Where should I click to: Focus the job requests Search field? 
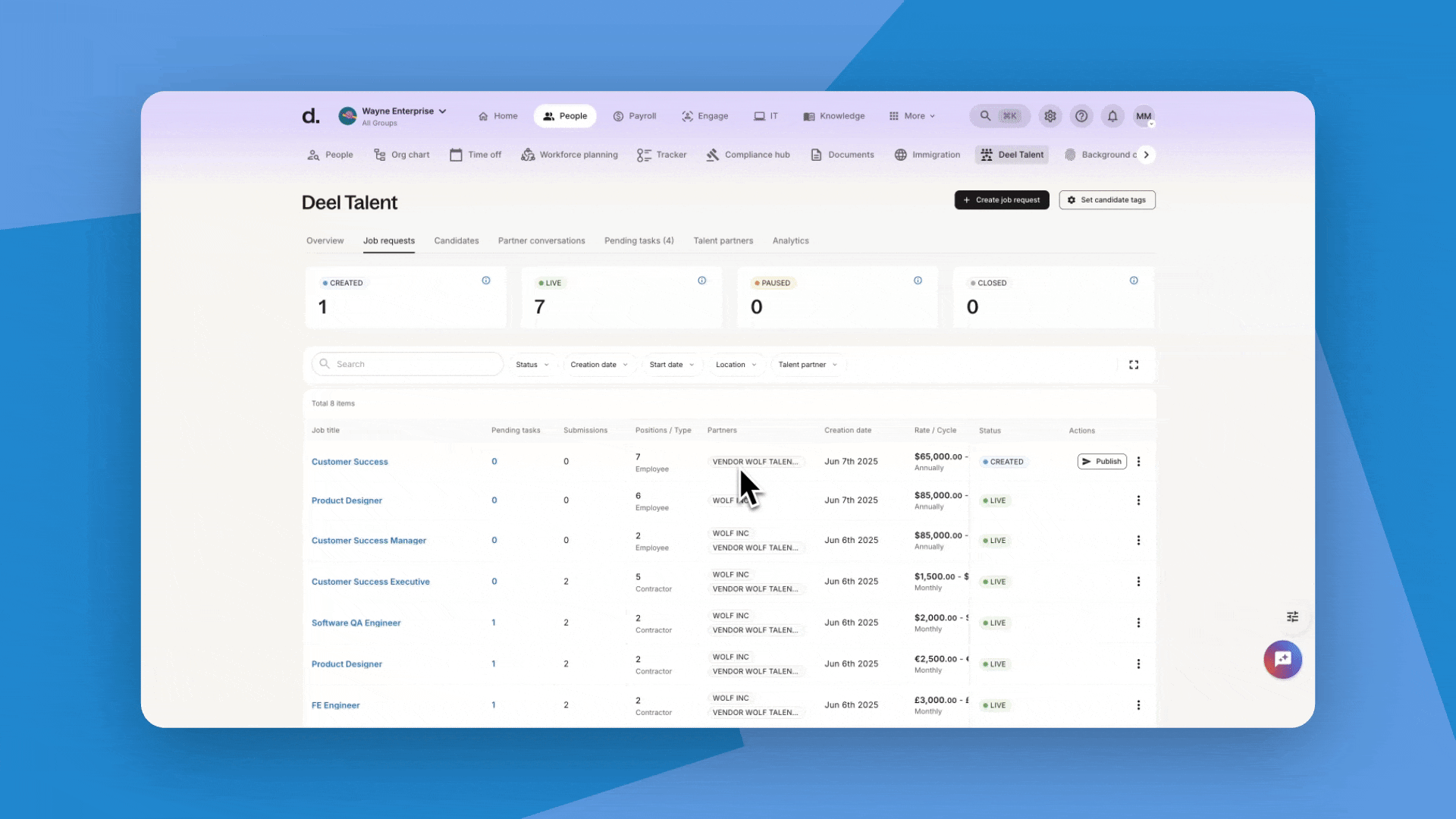(x=407, y=364)
